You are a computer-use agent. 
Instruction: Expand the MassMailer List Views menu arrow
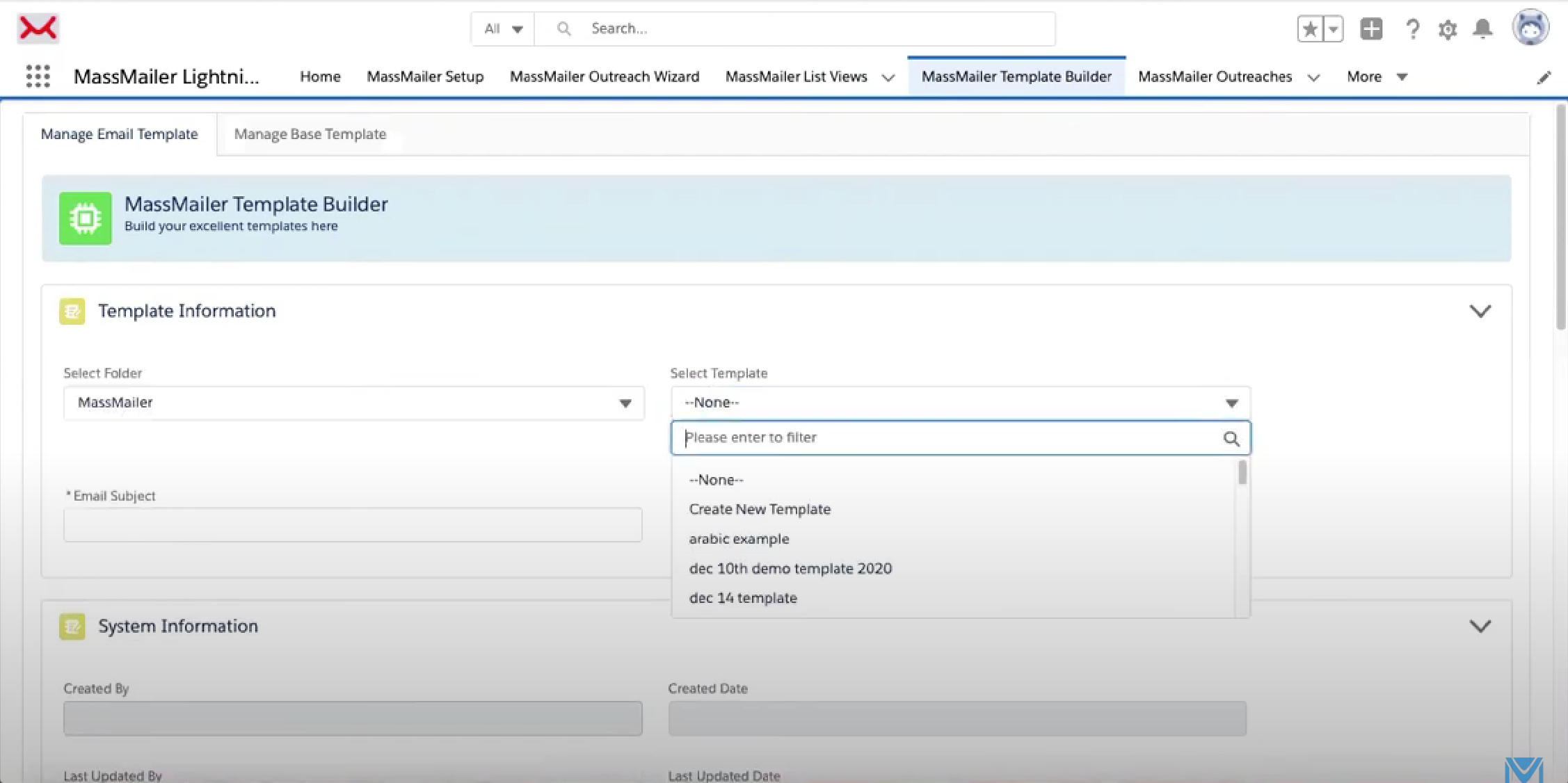(x=888, y=77)
